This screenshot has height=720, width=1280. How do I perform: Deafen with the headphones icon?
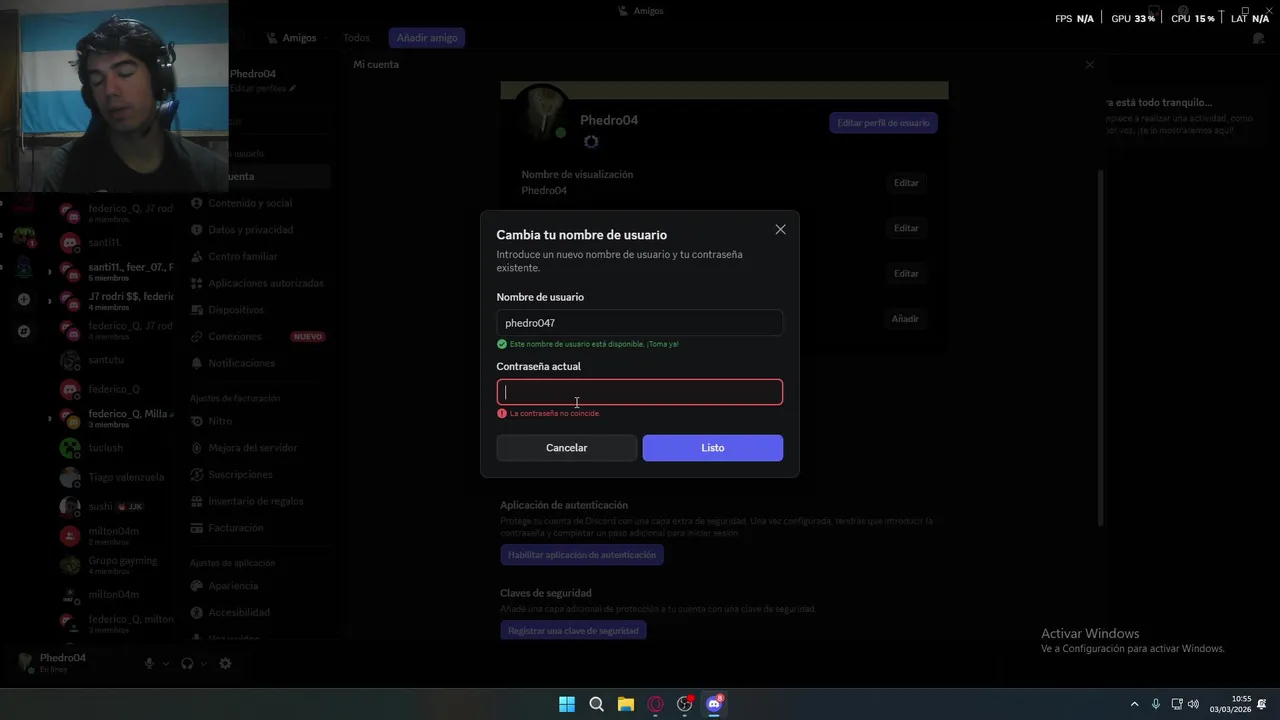pos(187,663)
